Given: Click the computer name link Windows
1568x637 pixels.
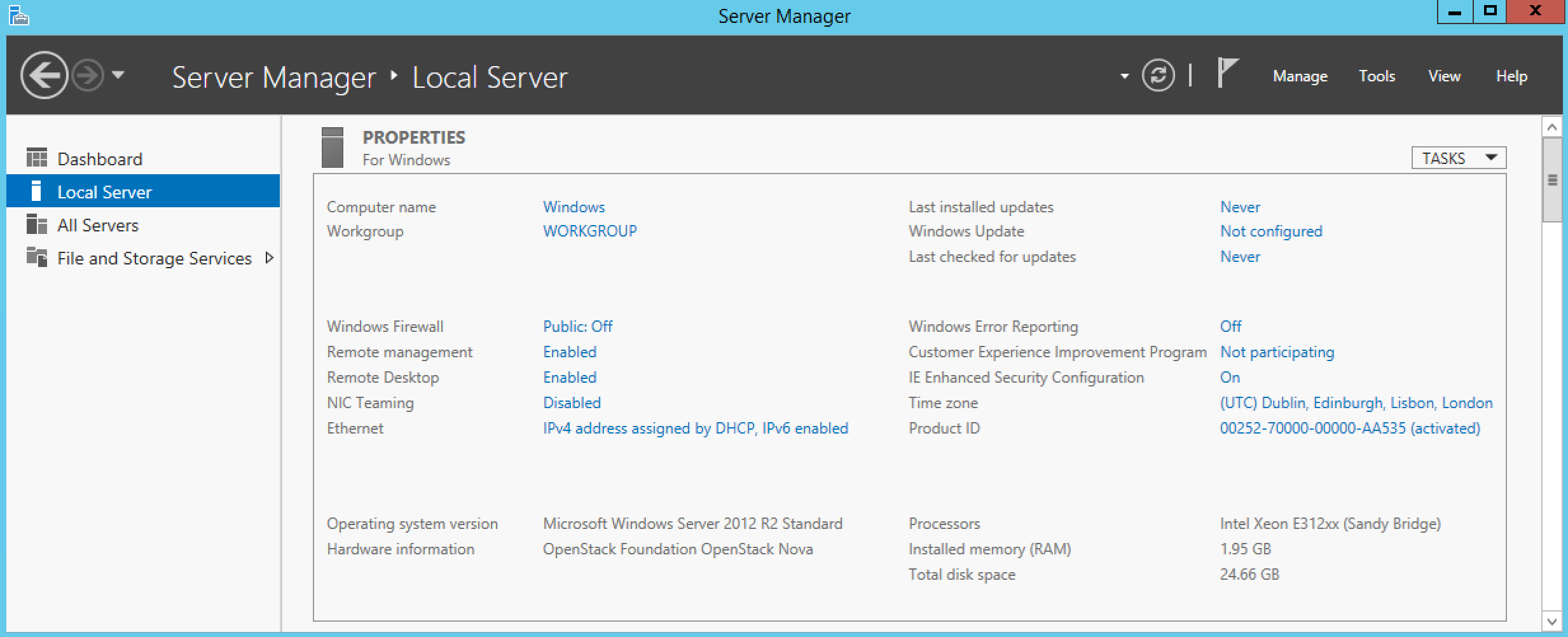Looking at the screenshot, I should [x=574, y=207].
